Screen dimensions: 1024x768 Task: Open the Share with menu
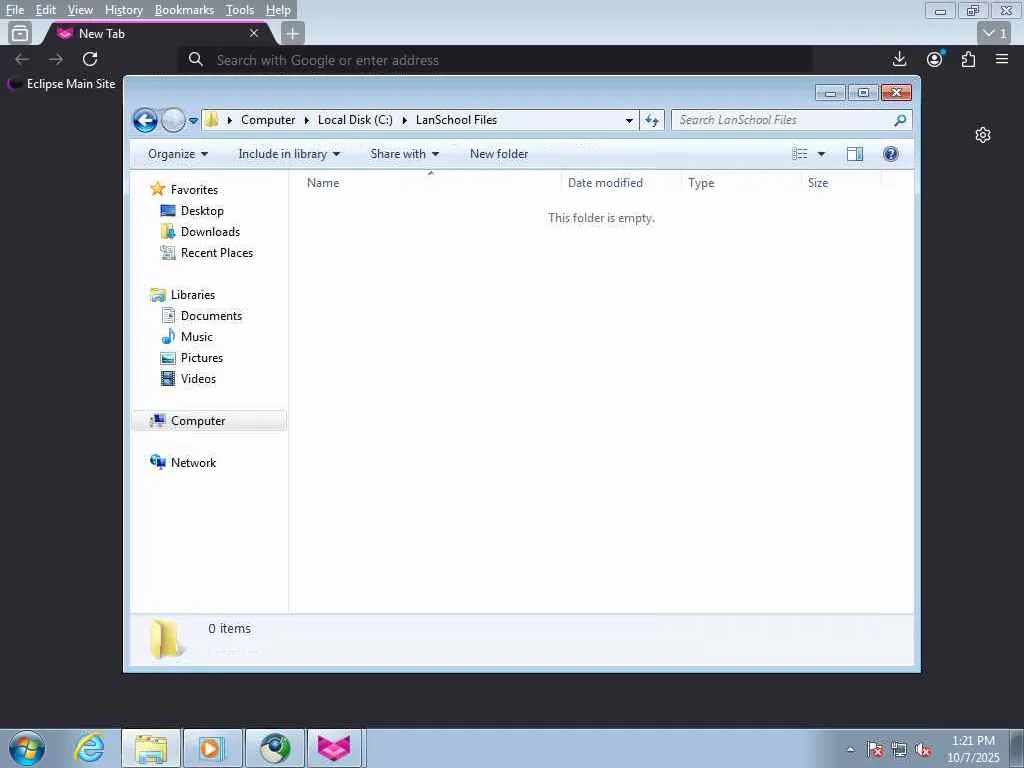(404, 154)
